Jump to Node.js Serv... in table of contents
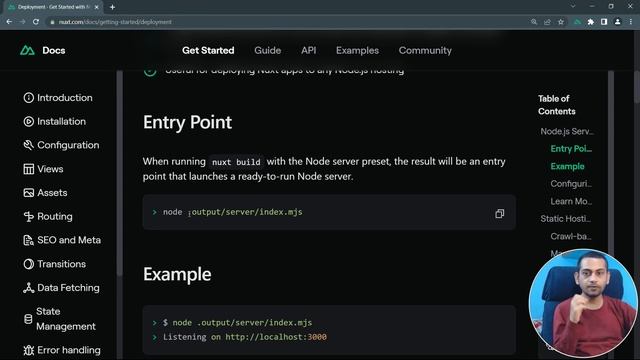 567,131
